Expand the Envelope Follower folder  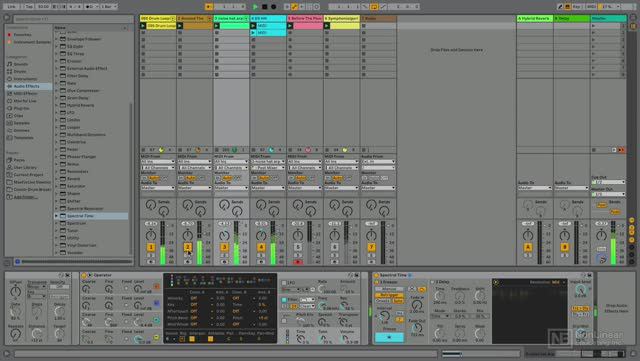(x=57, y=39)
